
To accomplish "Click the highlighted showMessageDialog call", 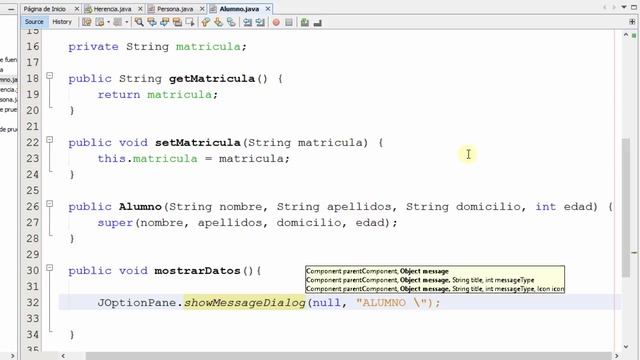I will tap(244, 303).
